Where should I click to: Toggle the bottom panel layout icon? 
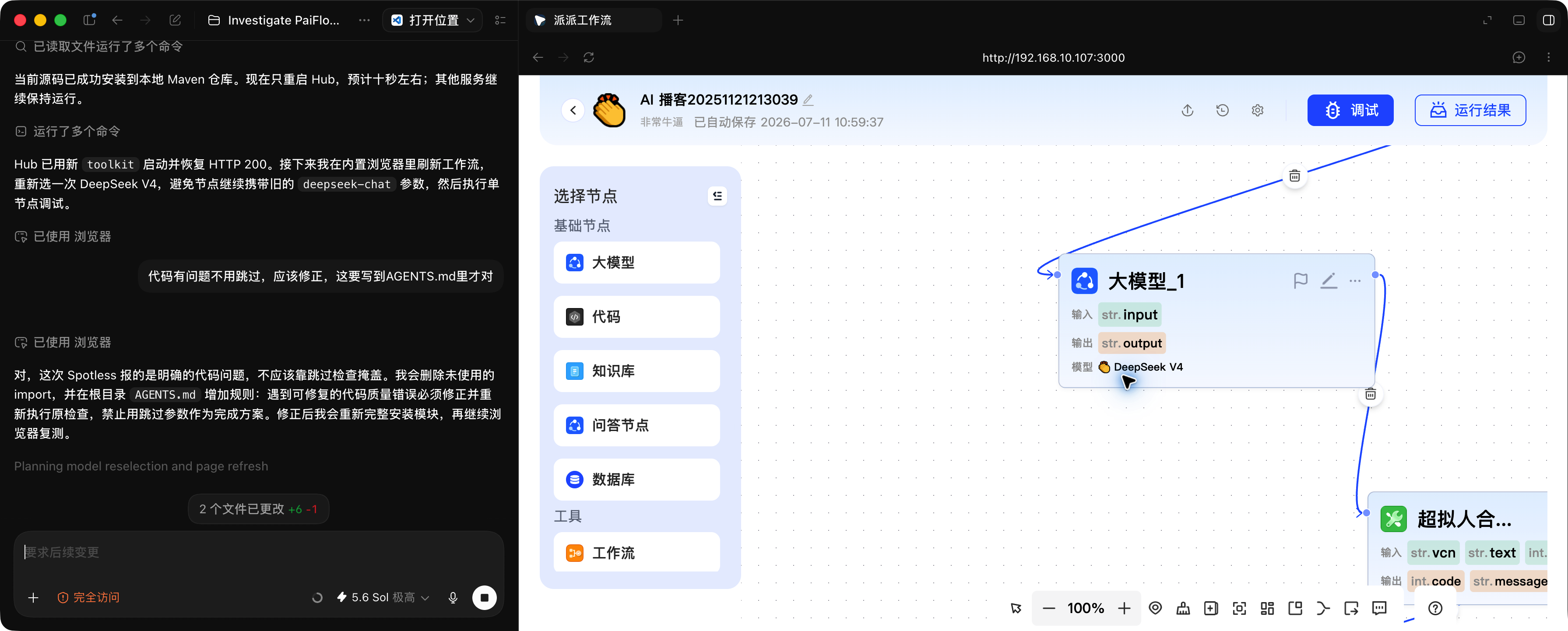coord(1519,20)
